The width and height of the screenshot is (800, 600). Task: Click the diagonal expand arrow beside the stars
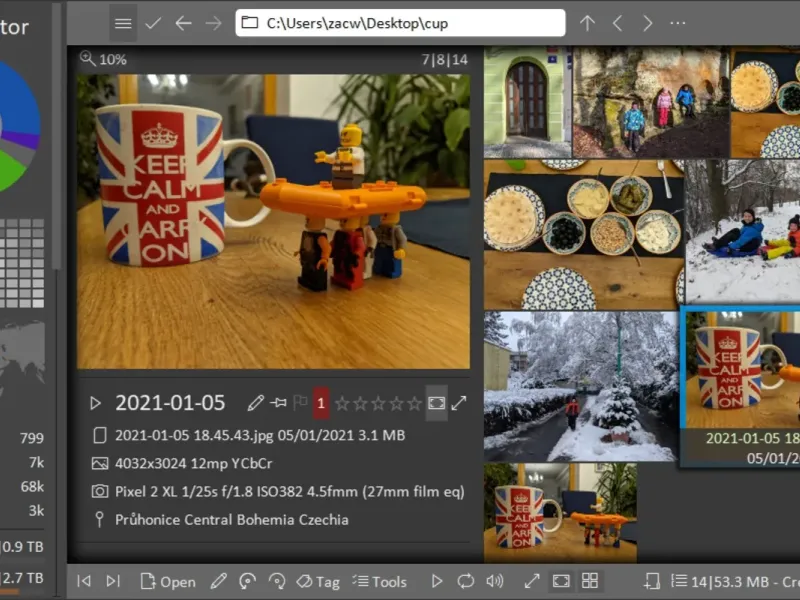coord(459,403)
